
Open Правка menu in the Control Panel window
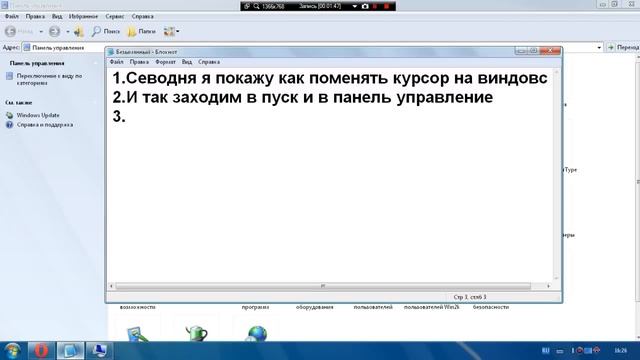pos(35,16)
